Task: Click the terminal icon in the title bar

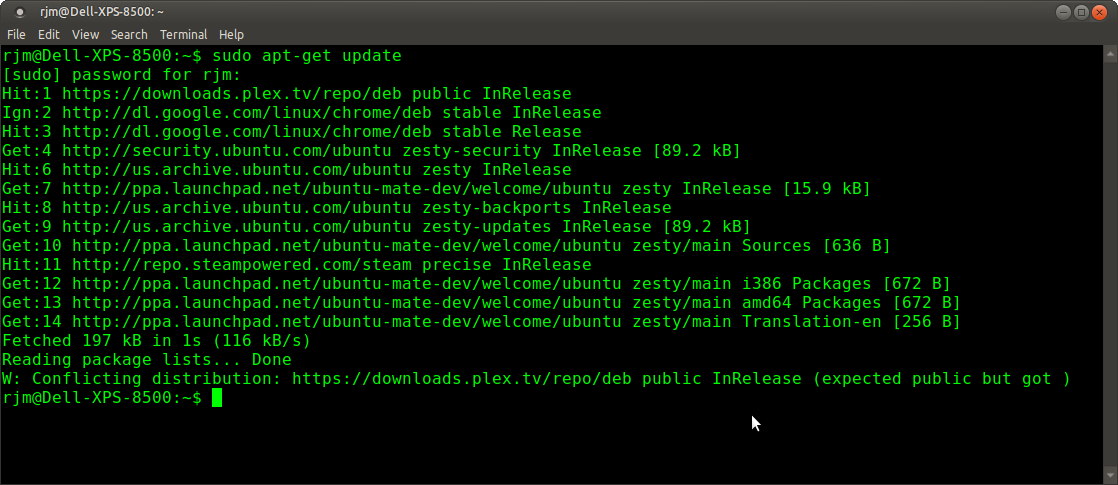Action: click(x=19, y=12)
